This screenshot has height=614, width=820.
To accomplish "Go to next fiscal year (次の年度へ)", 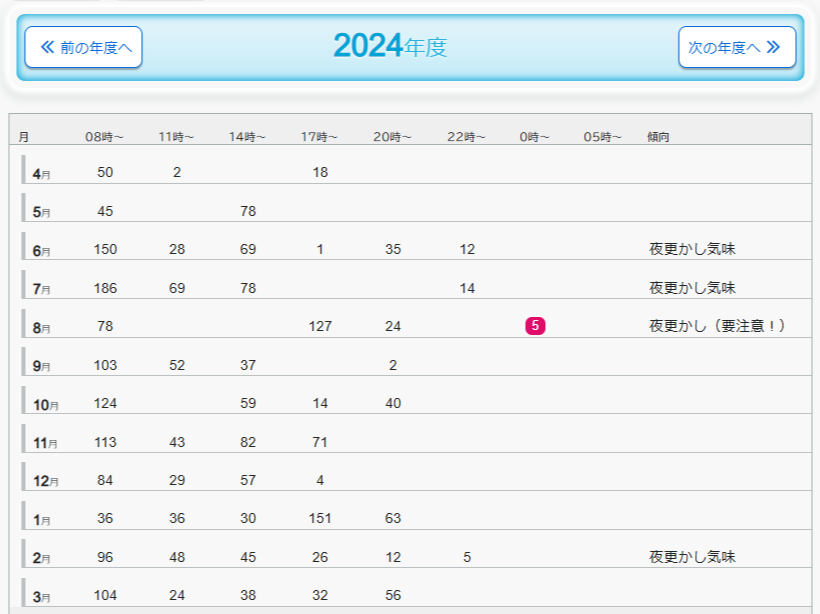I will coord(736,47).
